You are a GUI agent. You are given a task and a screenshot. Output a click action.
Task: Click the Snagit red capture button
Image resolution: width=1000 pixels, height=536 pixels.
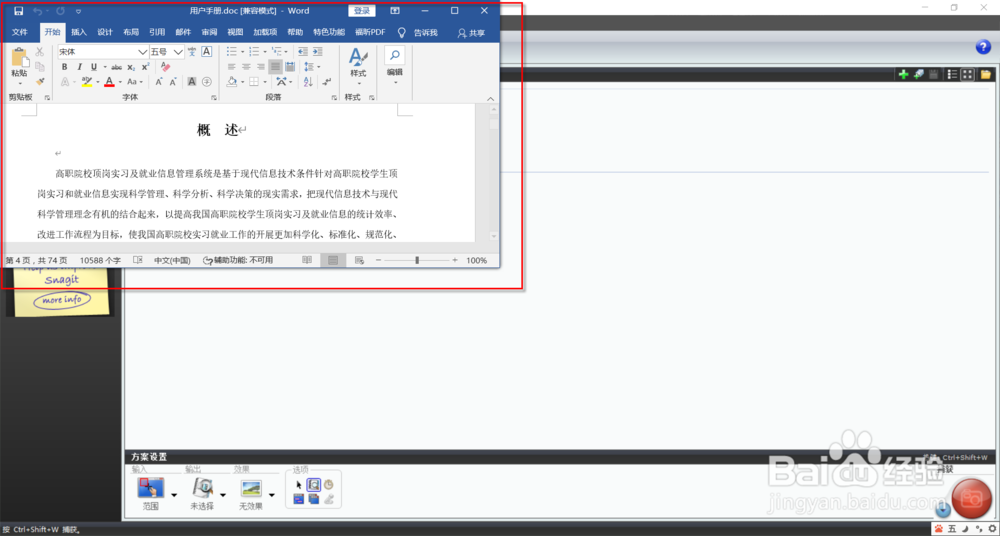[972, 497]
